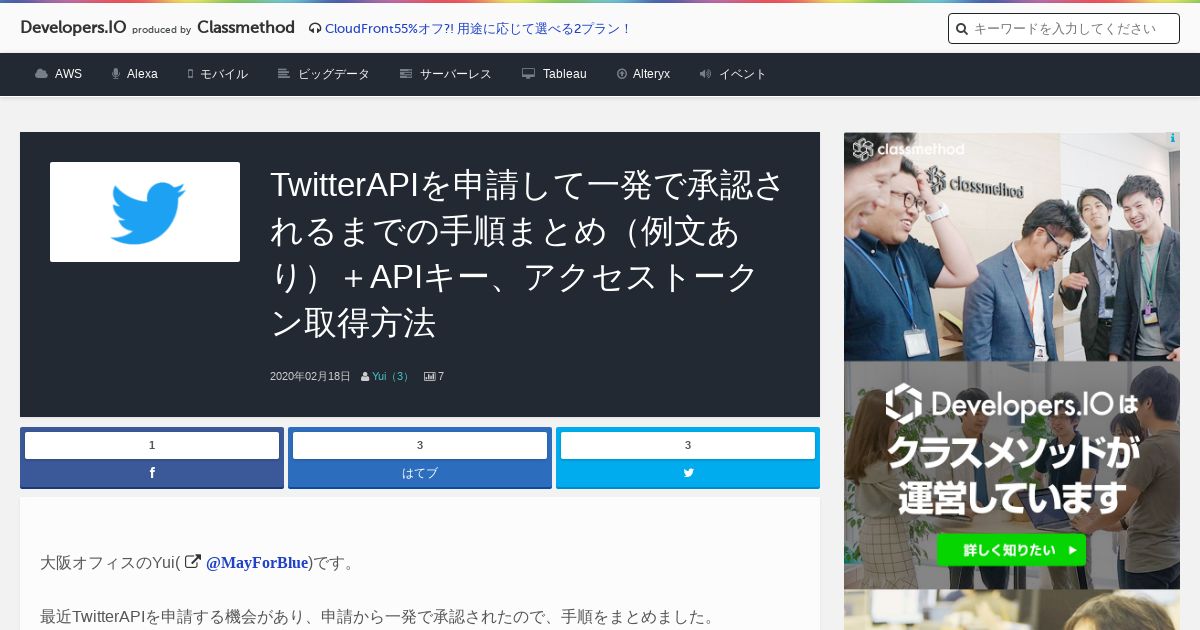This screenshot has height=630, width=1200.
Task: Click the Classmethod sidebar advertisement image
Action: coord(1012,360)
